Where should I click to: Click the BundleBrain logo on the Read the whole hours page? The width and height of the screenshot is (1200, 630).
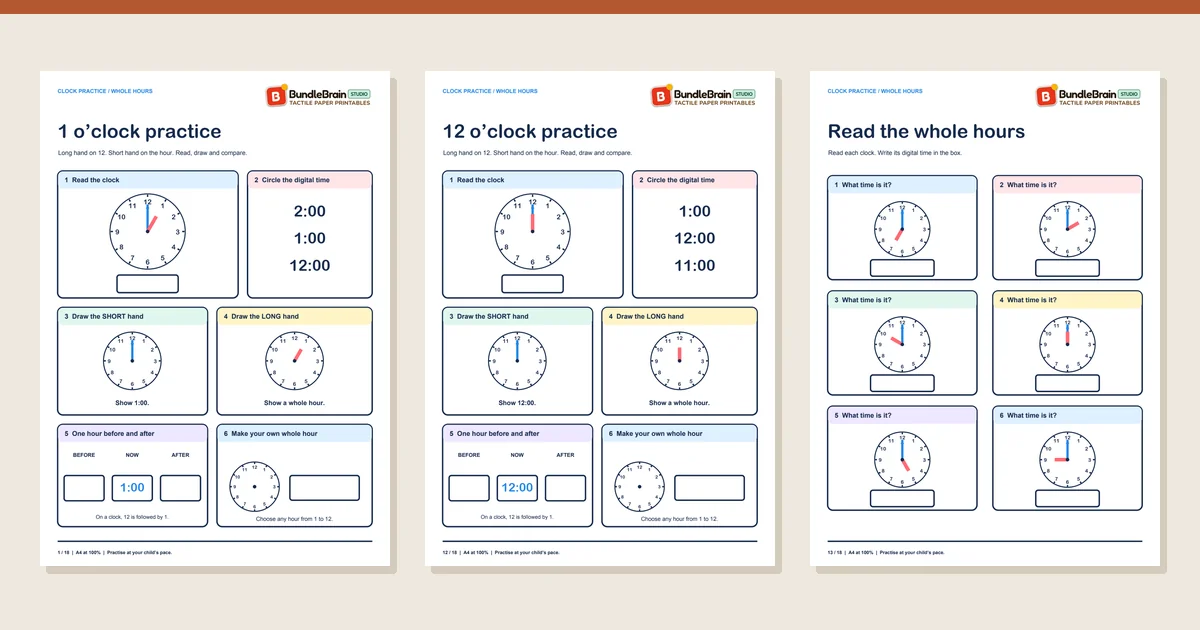coord(1089,96)
